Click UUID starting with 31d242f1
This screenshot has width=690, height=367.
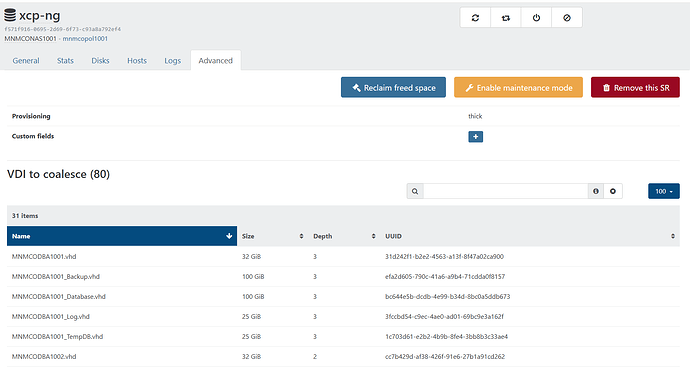point(444,257)
